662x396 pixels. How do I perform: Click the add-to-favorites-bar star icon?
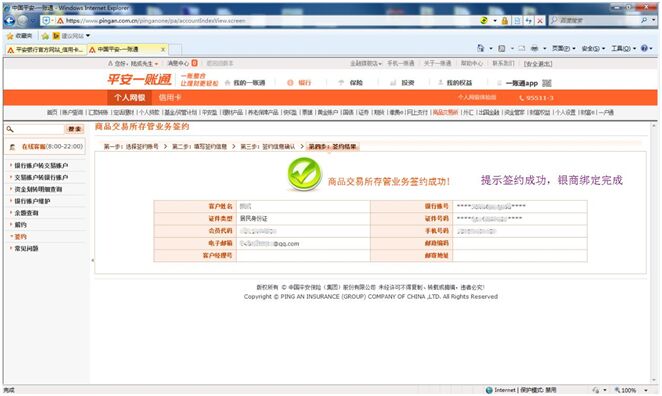point(45,36)
